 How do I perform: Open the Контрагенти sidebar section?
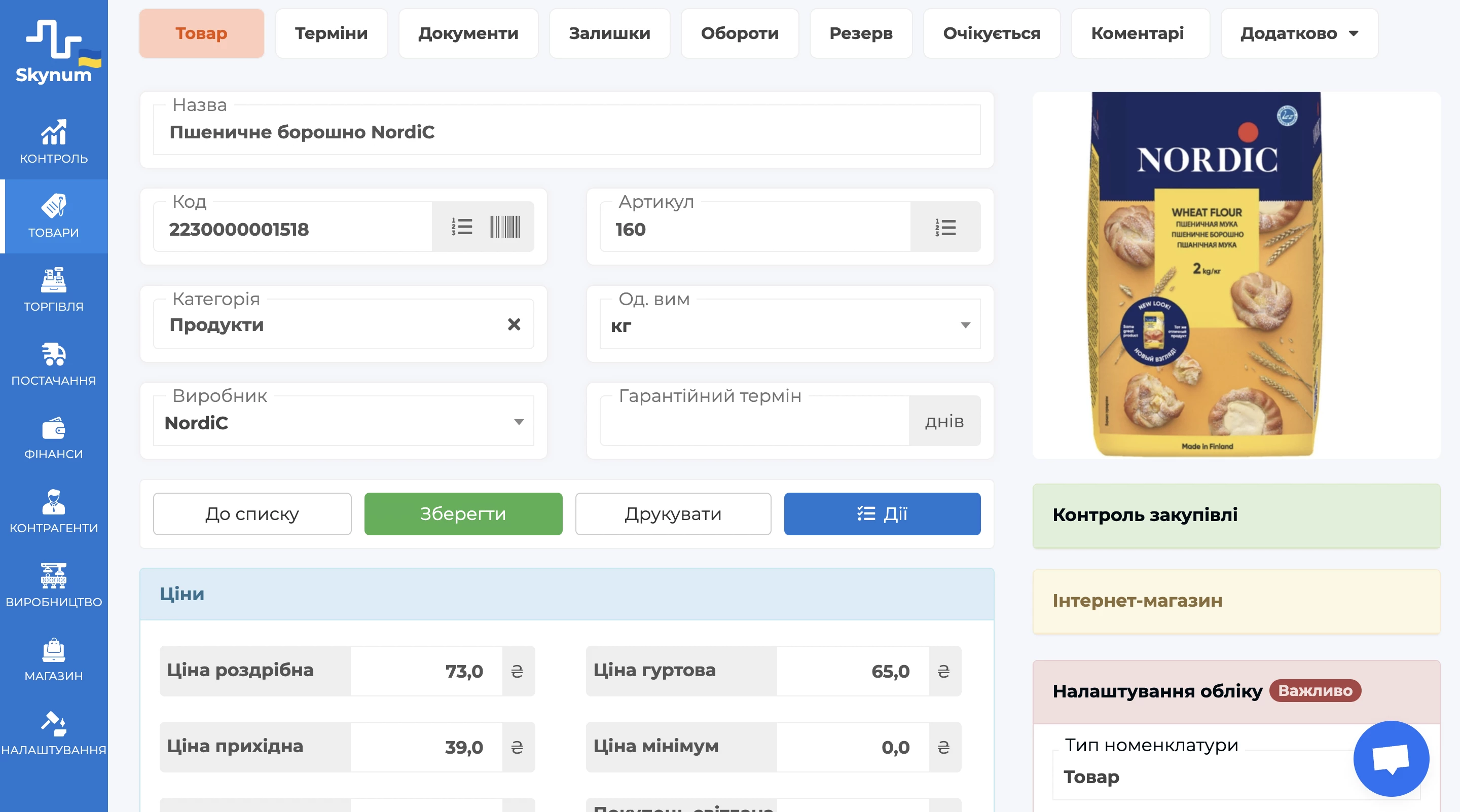[54, 511]
